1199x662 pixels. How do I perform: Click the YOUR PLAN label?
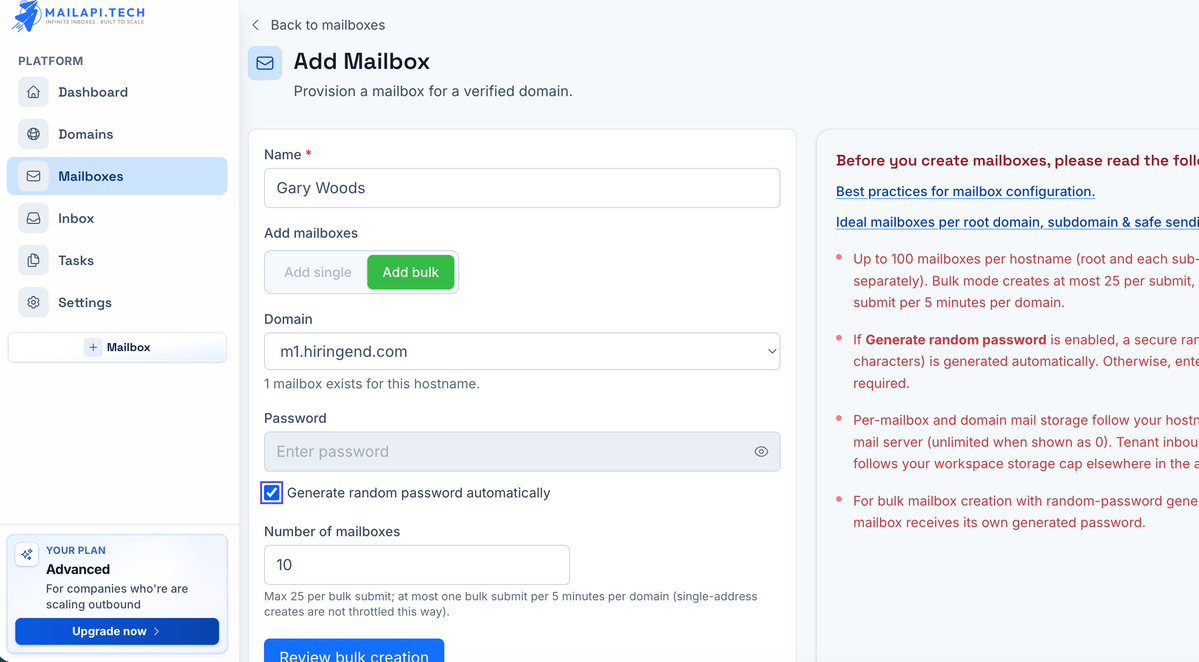pyautogui.click(x=76, y=550)
